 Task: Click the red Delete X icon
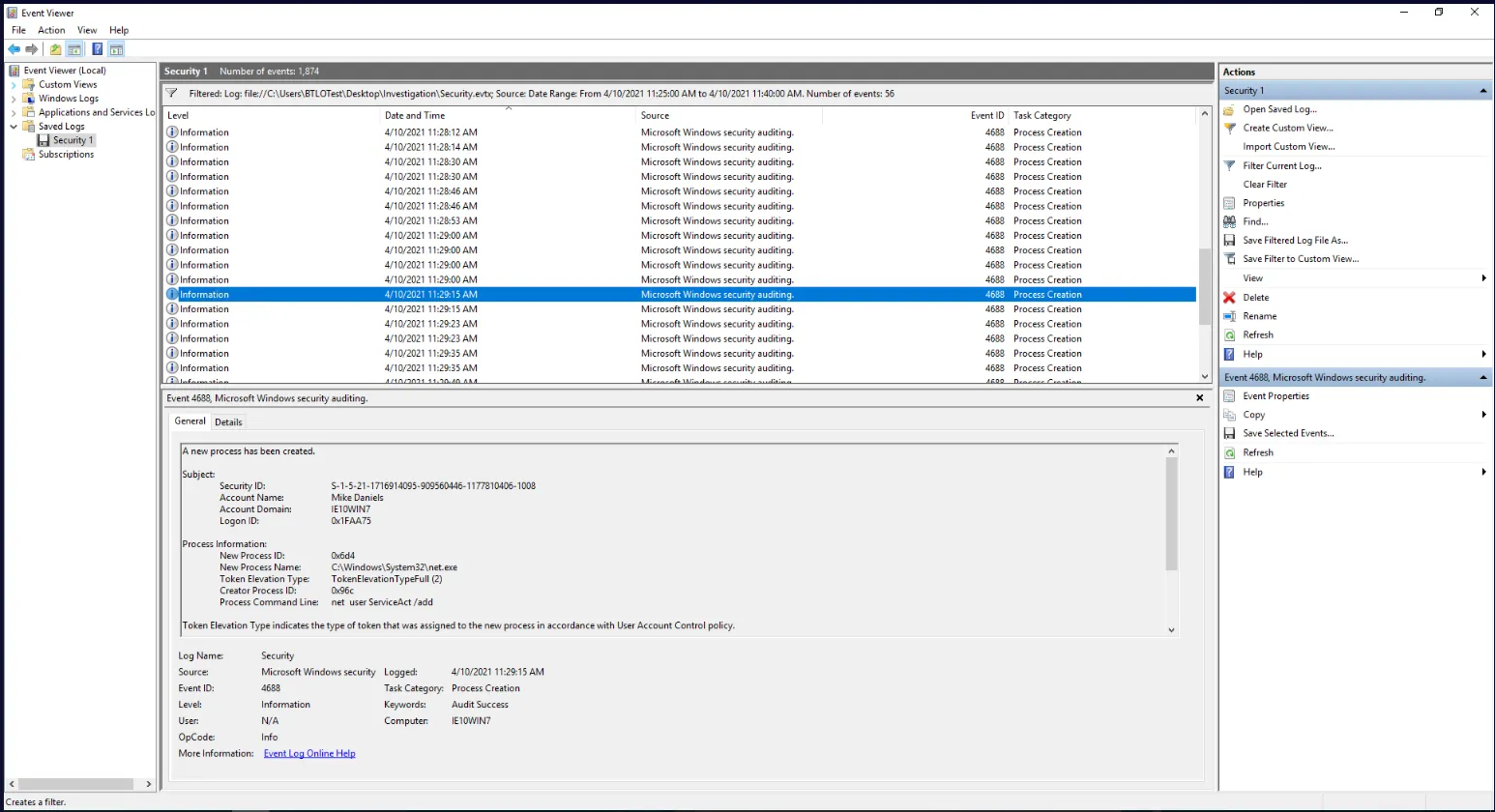pyautogui.click(x=1229, y=298)
